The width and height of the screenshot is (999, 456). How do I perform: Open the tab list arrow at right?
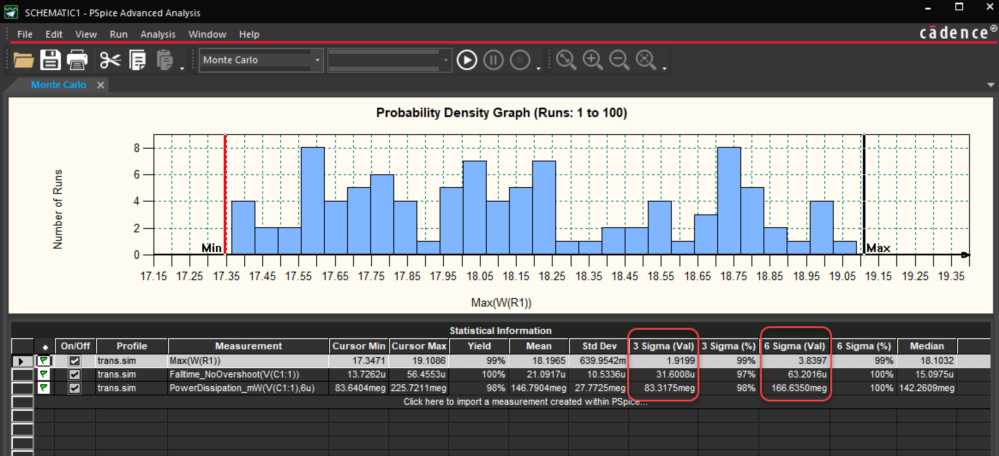tap(990, 85)
